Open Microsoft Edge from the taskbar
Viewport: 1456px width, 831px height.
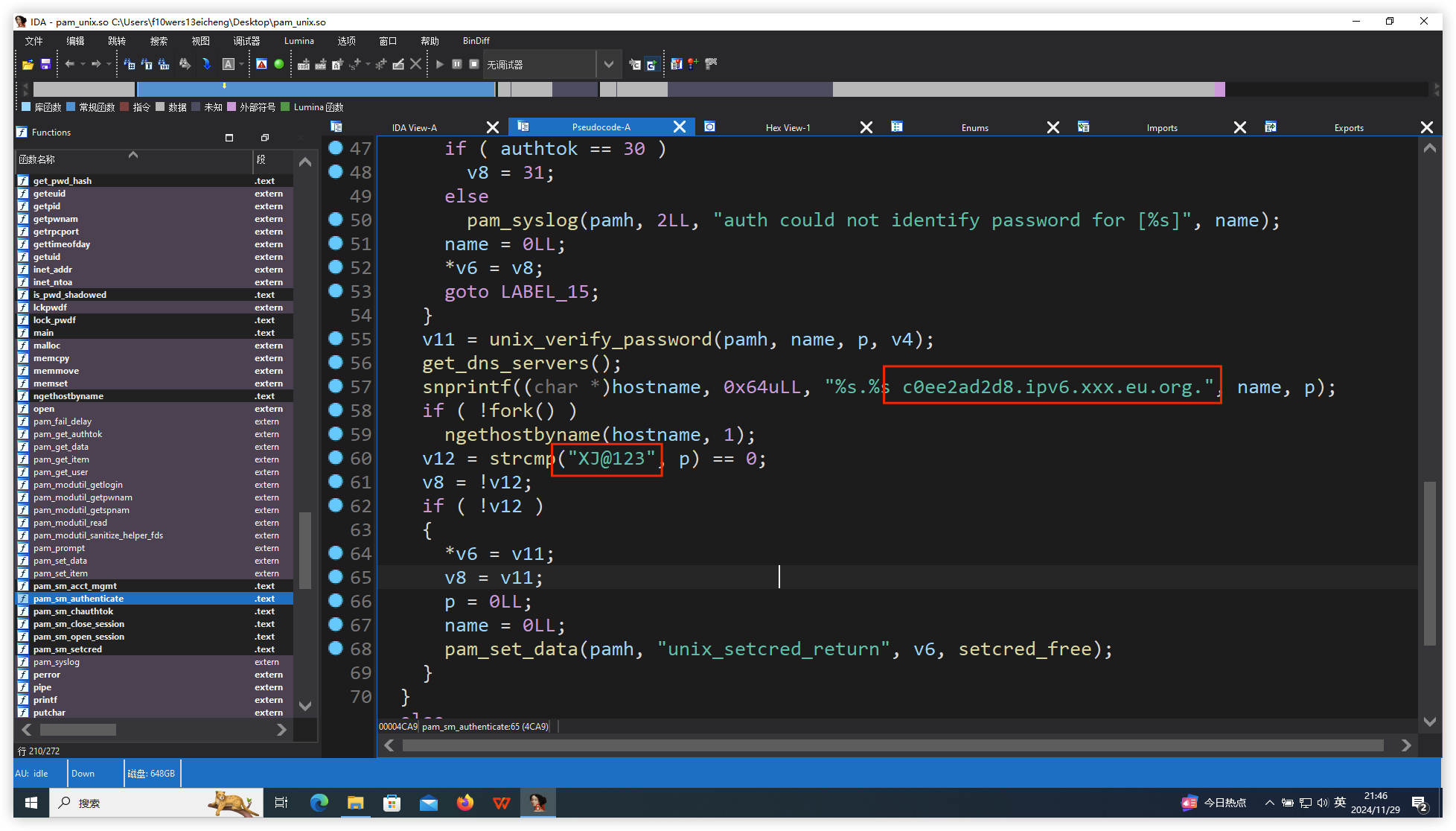(319, 803)
